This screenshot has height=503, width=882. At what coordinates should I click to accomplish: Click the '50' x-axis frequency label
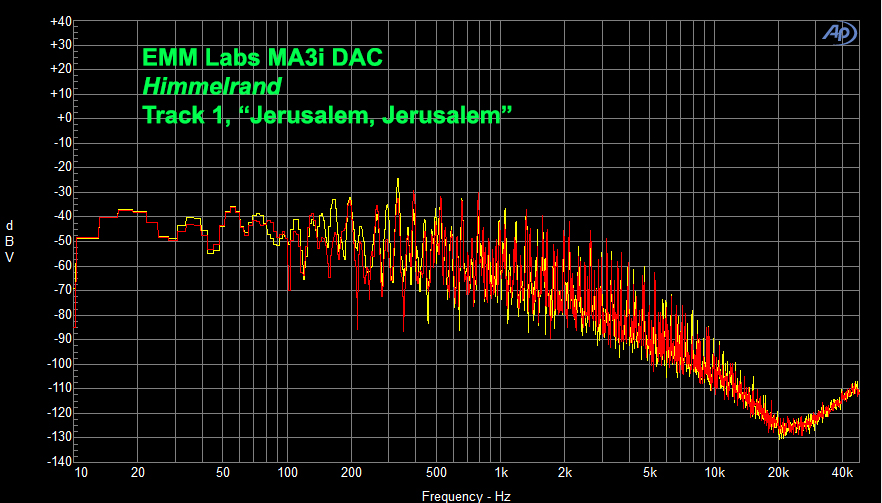tap(223, 473)
